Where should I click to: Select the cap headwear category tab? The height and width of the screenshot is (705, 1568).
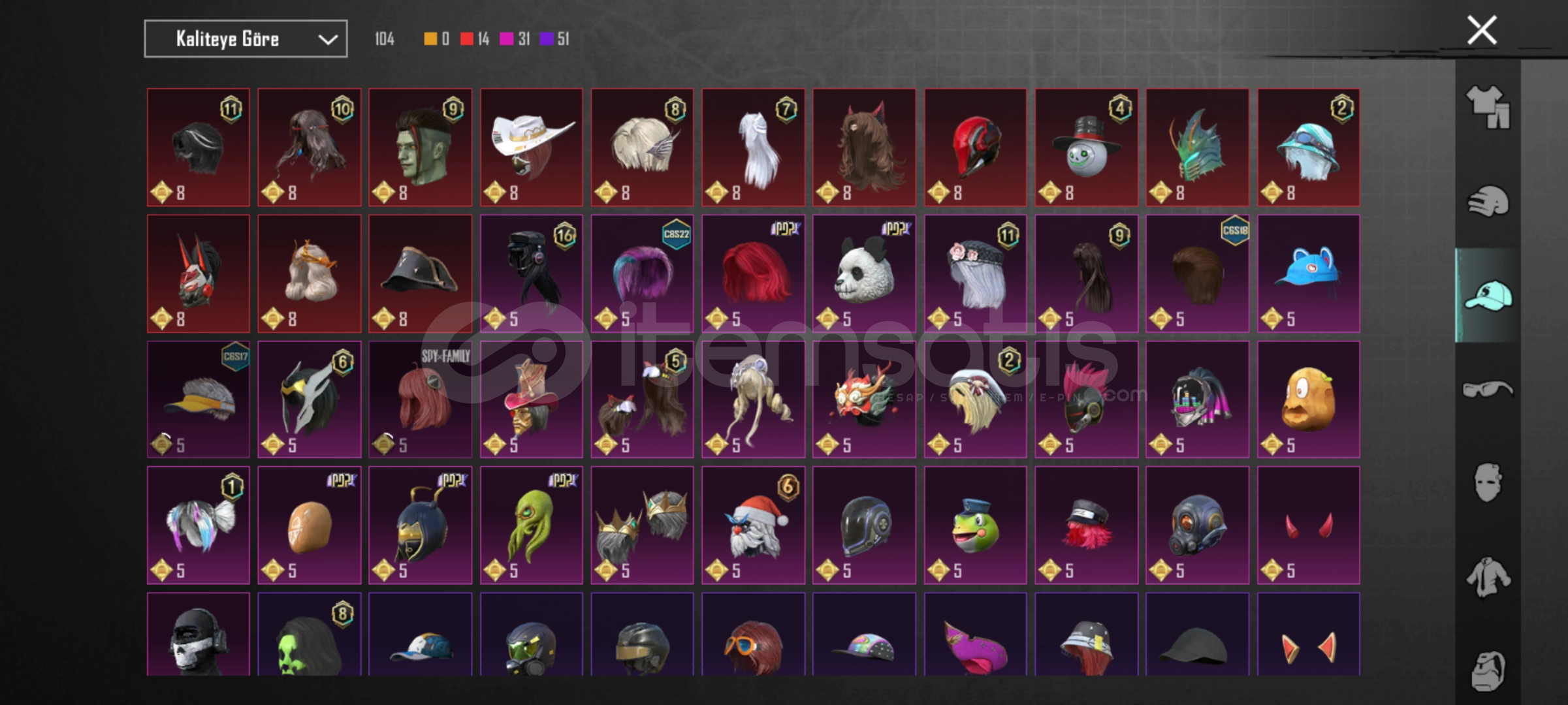(1488, 296)
